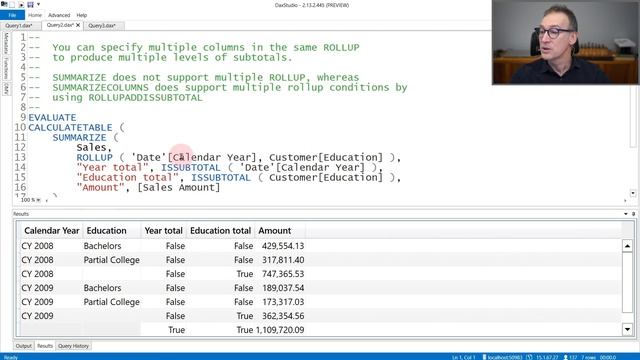Select the Results bottom tab

[x=45, y=346]
